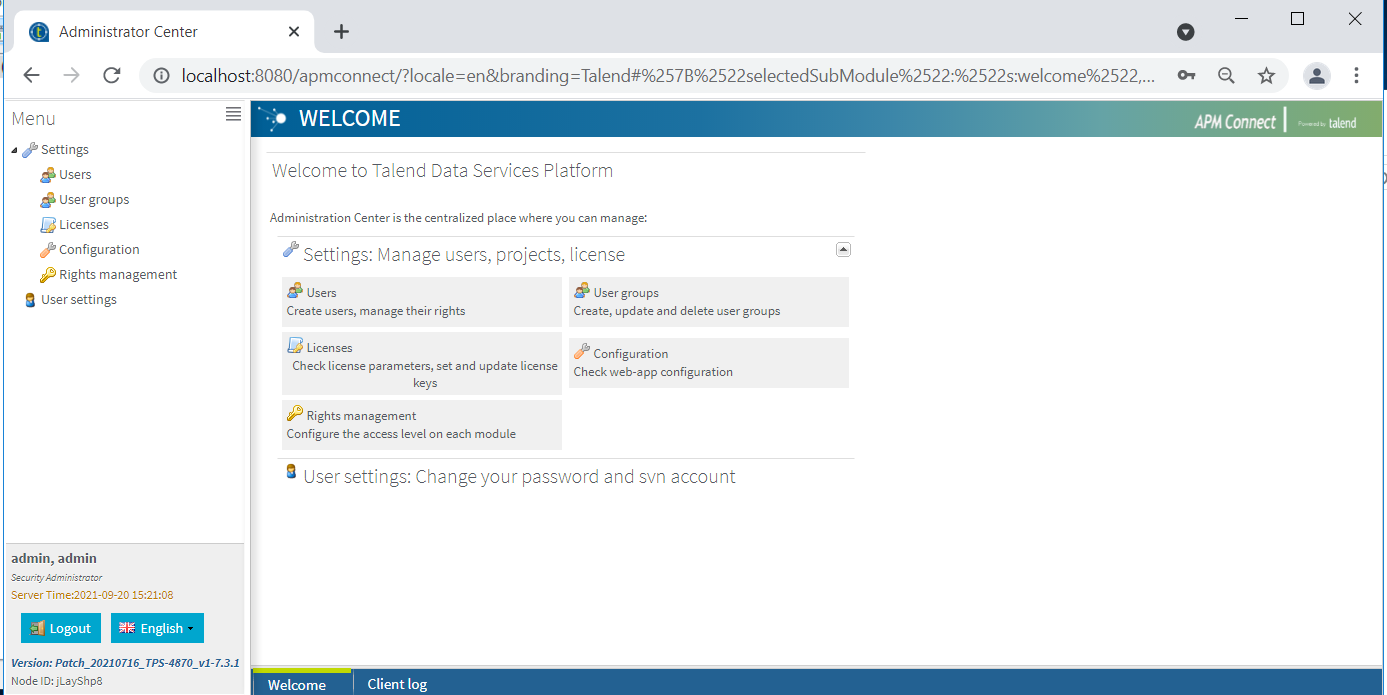Click the Version Patch_20210716 text
Viewport: 1387px width, 695px height.
[x=125, y=663]
